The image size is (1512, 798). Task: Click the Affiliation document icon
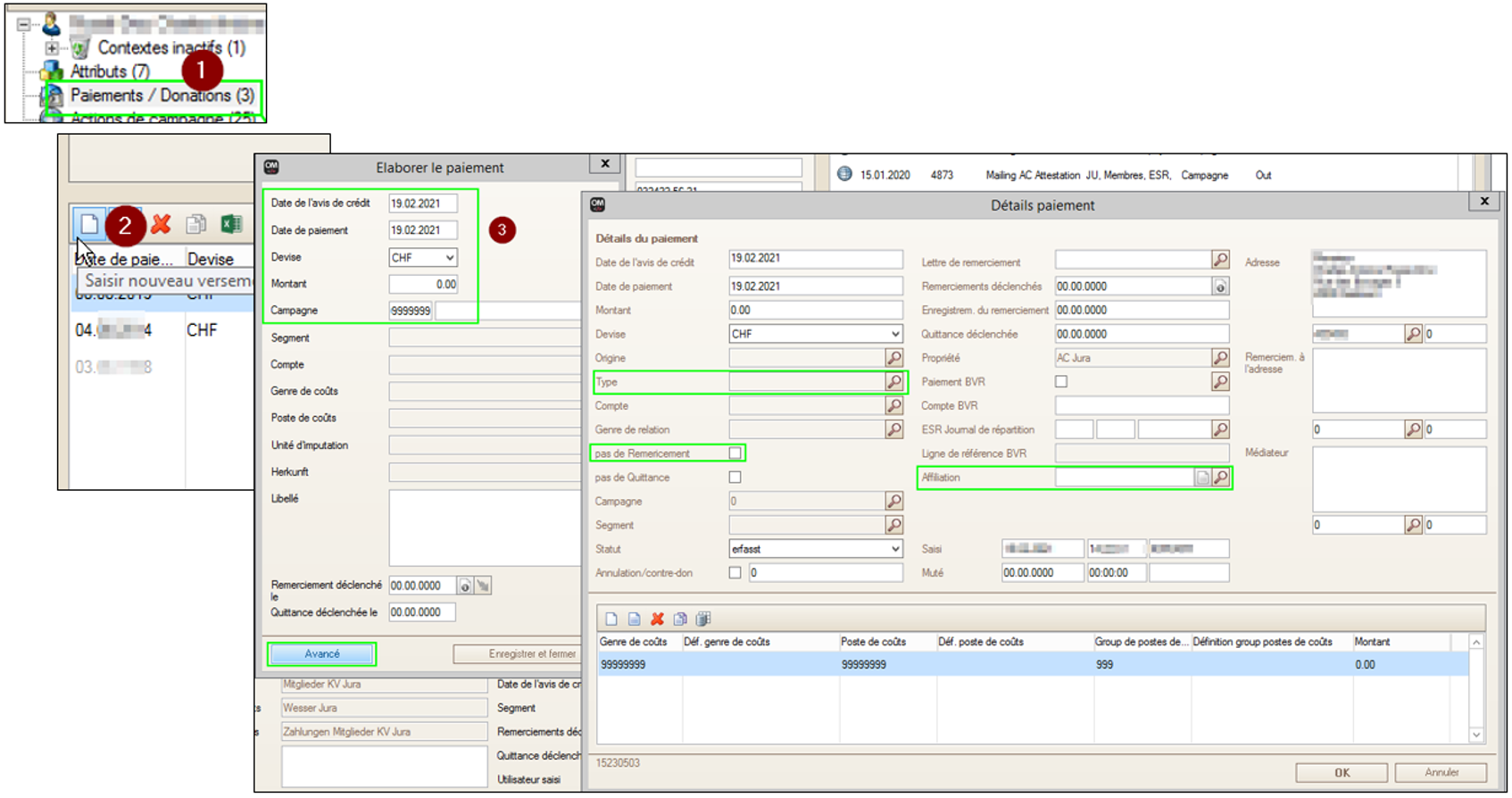coord(1203,478)
